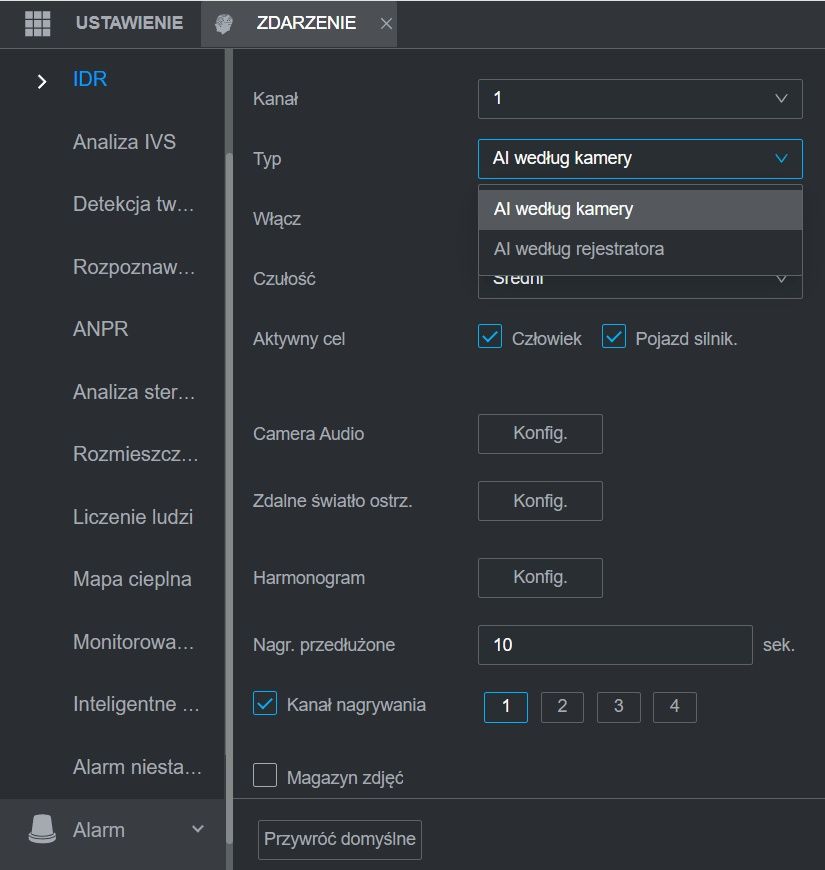This screenshot has width=825, height=870.
Task: Open Alarm niesta... sidebar entry
Action: pyautogui.click(x=138, y=767)
